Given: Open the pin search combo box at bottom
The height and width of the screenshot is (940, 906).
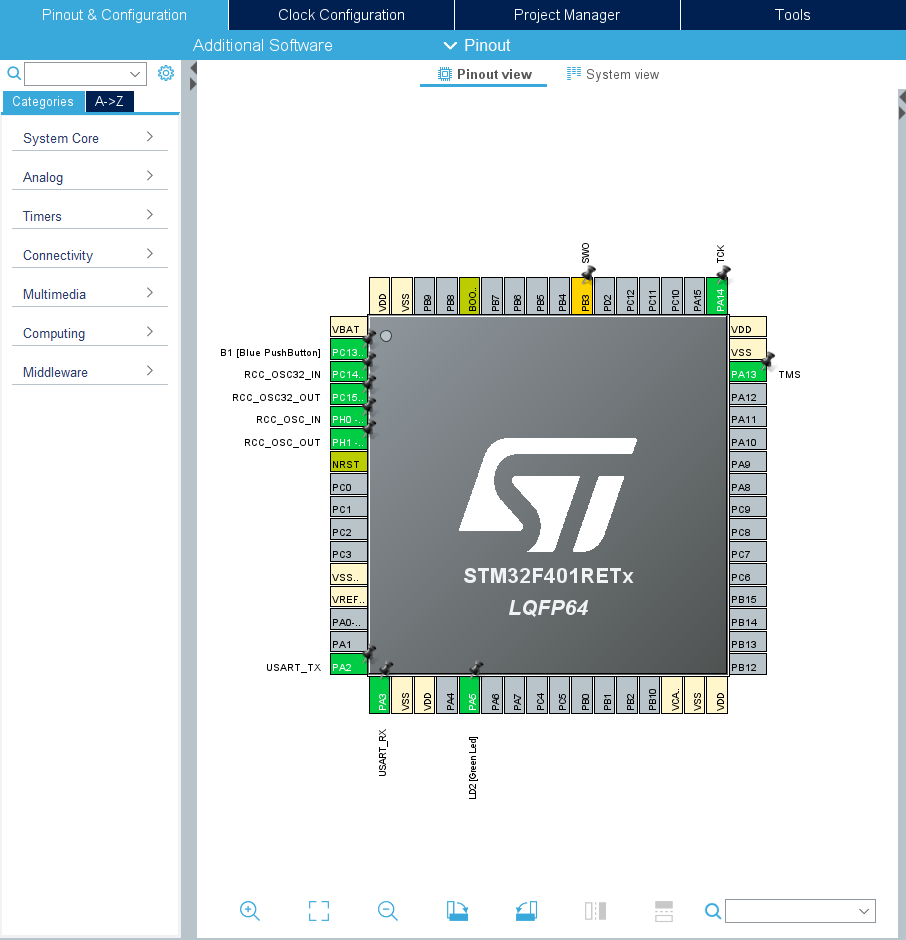Looking at the screenshot, I should (x=800, y=911).
